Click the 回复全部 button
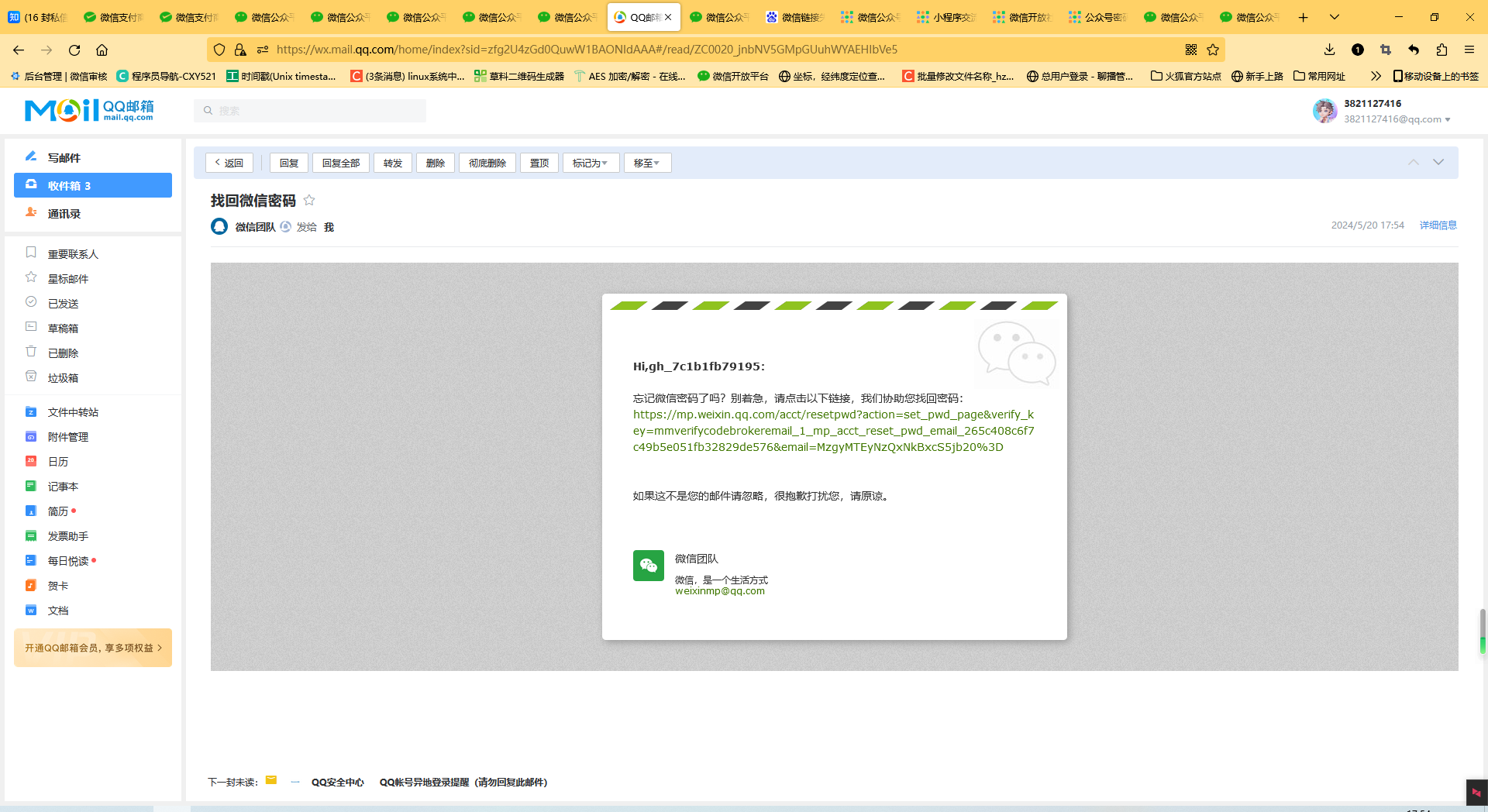 (341, 163)
